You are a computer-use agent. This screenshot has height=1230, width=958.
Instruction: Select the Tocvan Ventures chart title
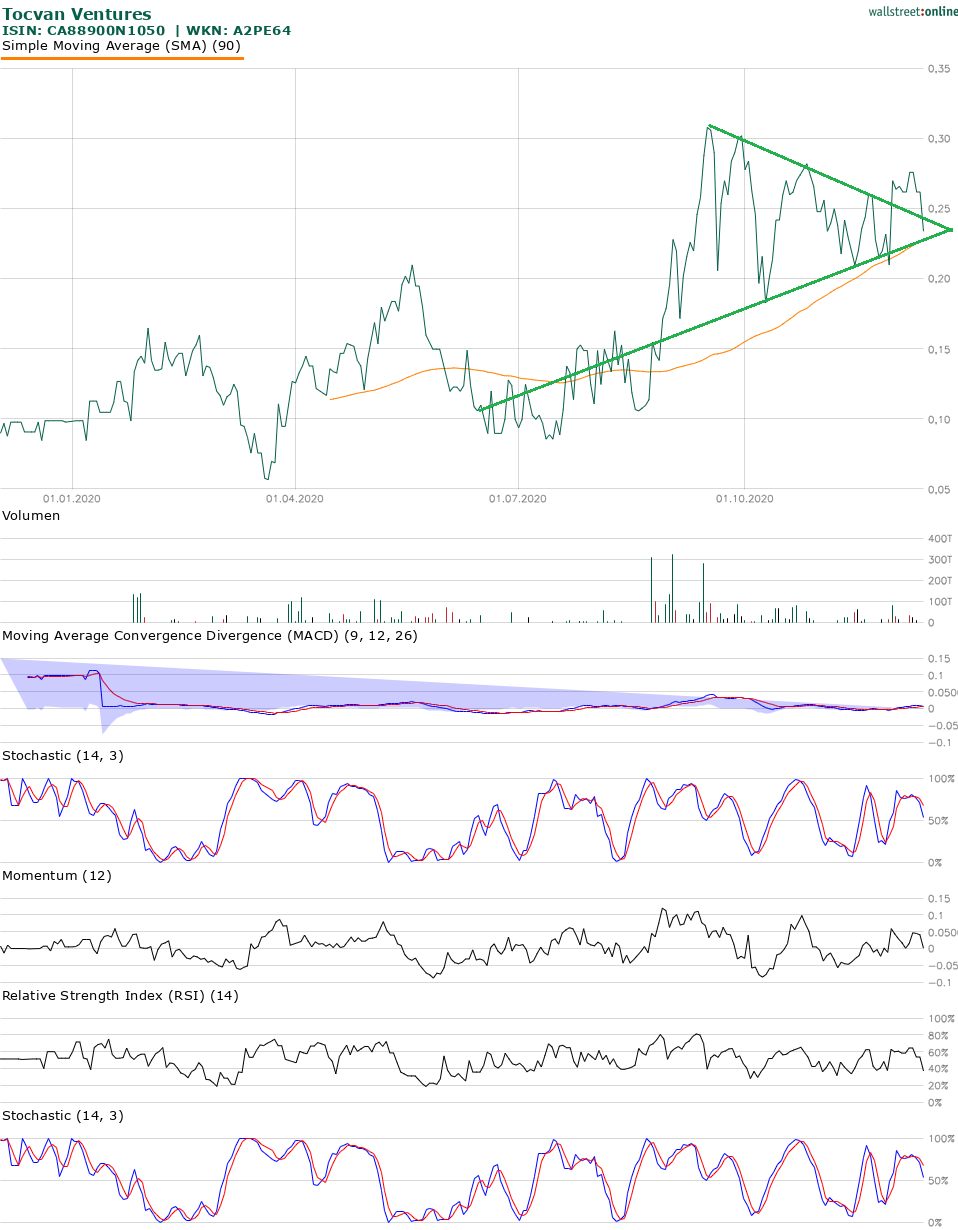[x=77, y=14]
